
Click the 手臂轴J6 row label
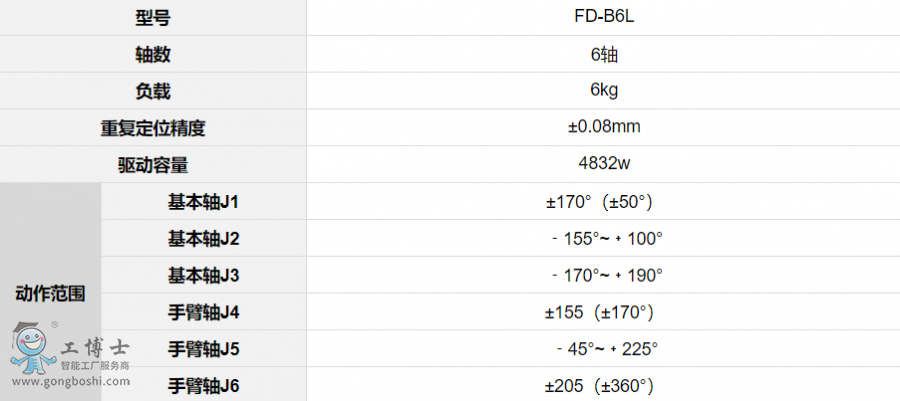click(203, 385)
